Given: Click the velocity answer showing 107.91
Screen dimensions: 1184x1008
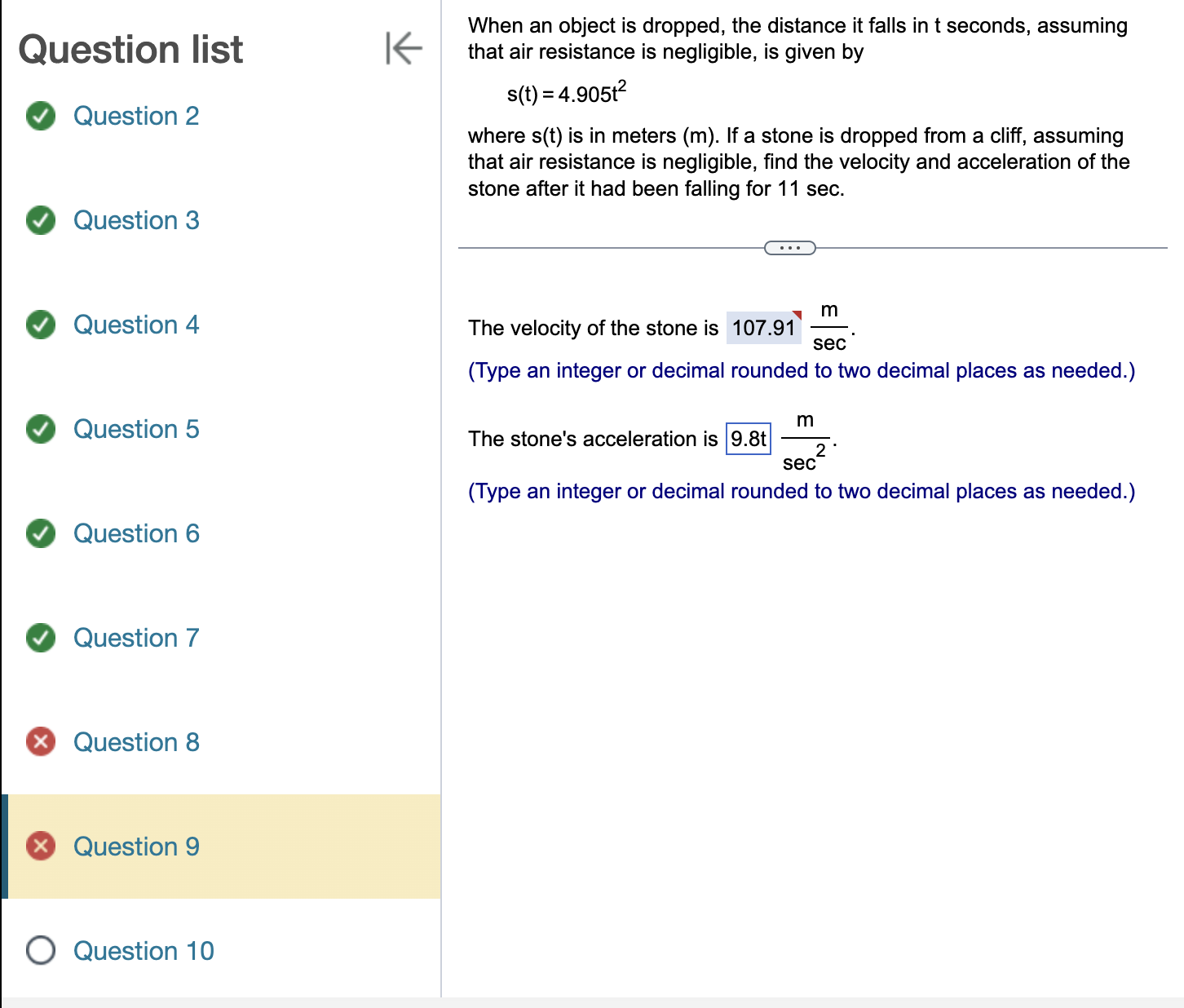Looking at the screenshot, I should [x=763, y=328].
